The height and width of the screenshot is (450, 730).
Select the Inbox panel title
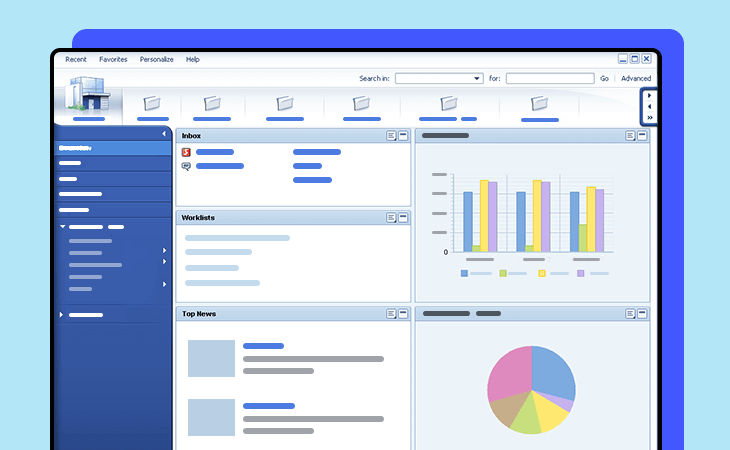point(191,136)
